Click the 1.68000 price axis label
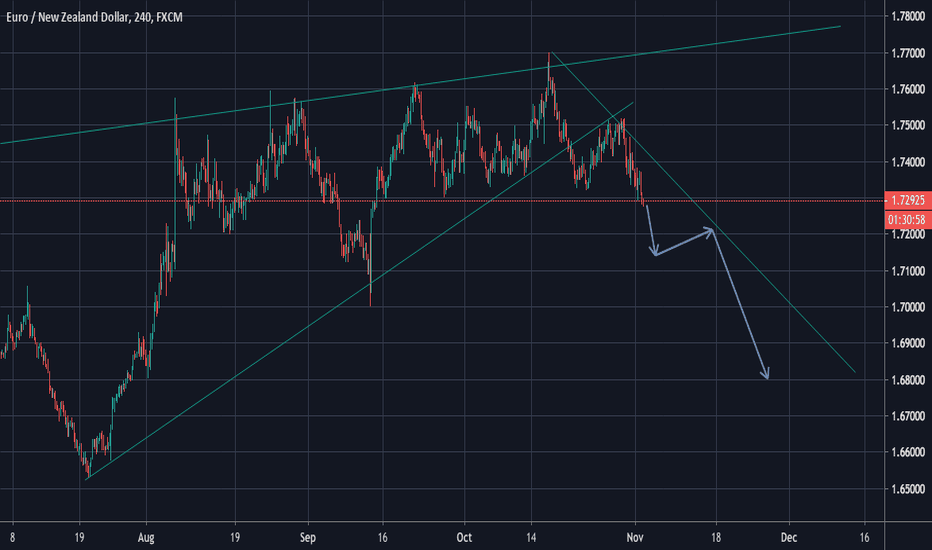 click(x=908, y=380)
